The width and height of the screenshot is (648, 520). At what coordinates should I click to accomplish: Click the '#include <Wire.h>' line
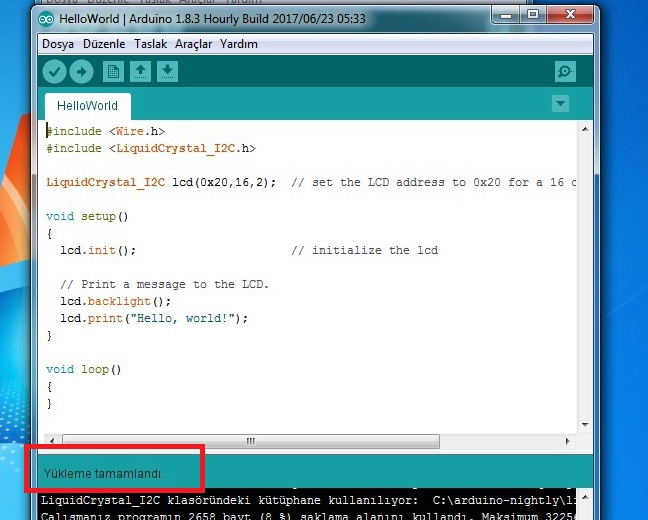105,131
